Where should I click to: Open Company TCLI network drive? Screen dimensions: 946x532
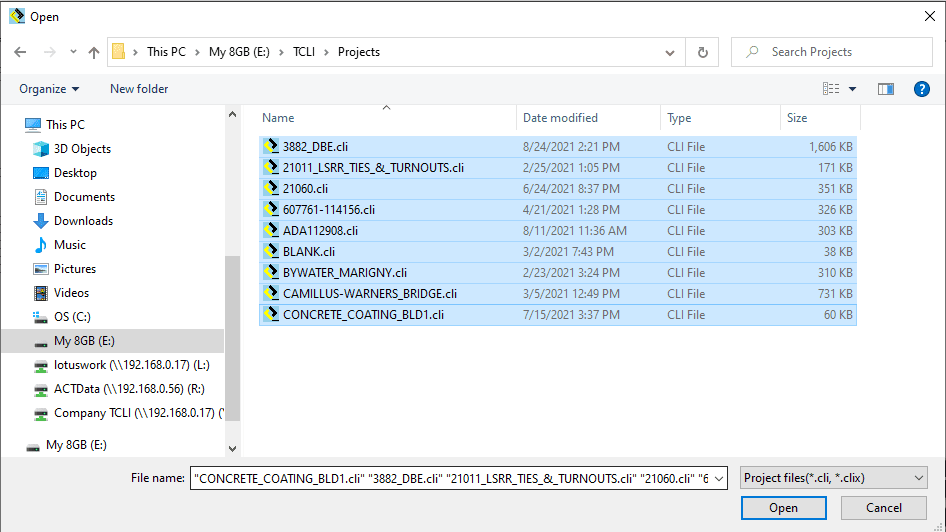(139, 413)
